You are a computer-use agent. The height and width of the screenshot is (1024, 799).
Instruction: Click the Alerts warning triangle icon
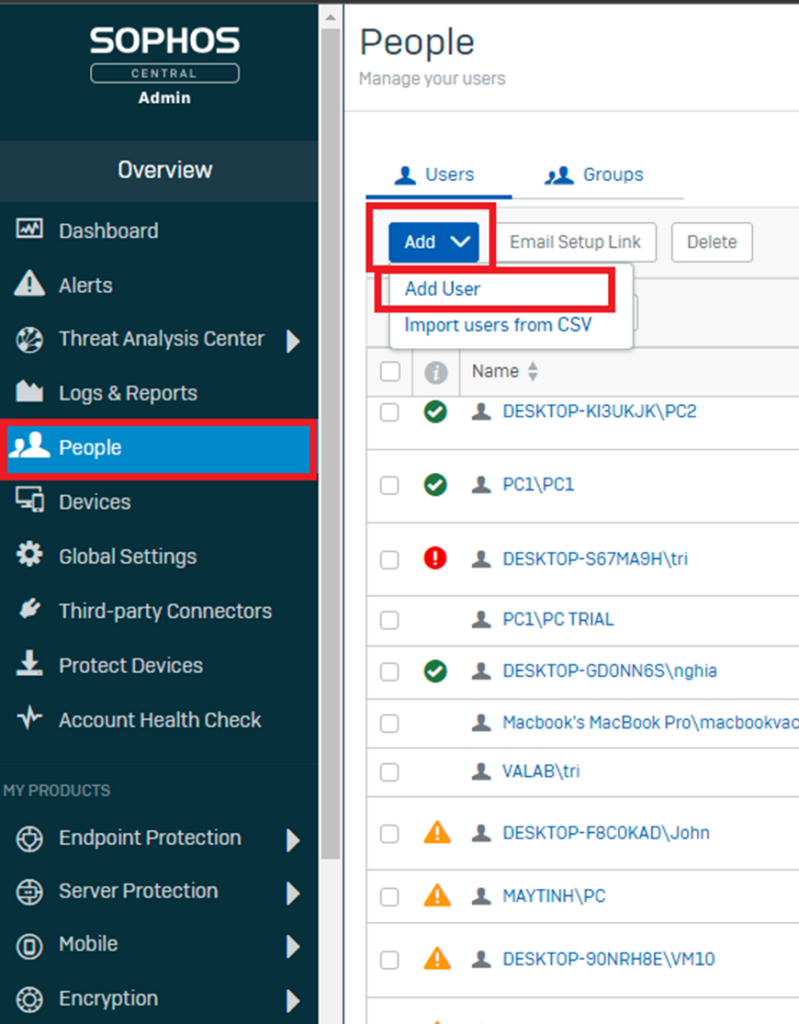click(29, 284)
